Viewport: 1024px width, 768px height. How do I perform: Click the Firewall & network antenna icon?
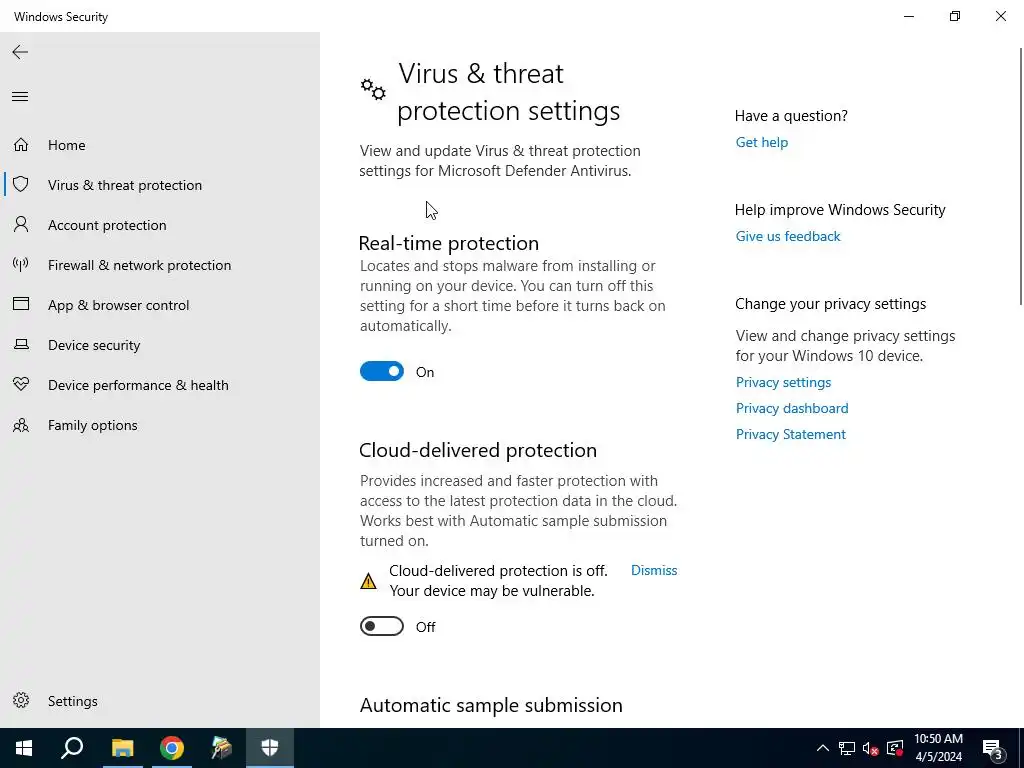click(21, 264)
